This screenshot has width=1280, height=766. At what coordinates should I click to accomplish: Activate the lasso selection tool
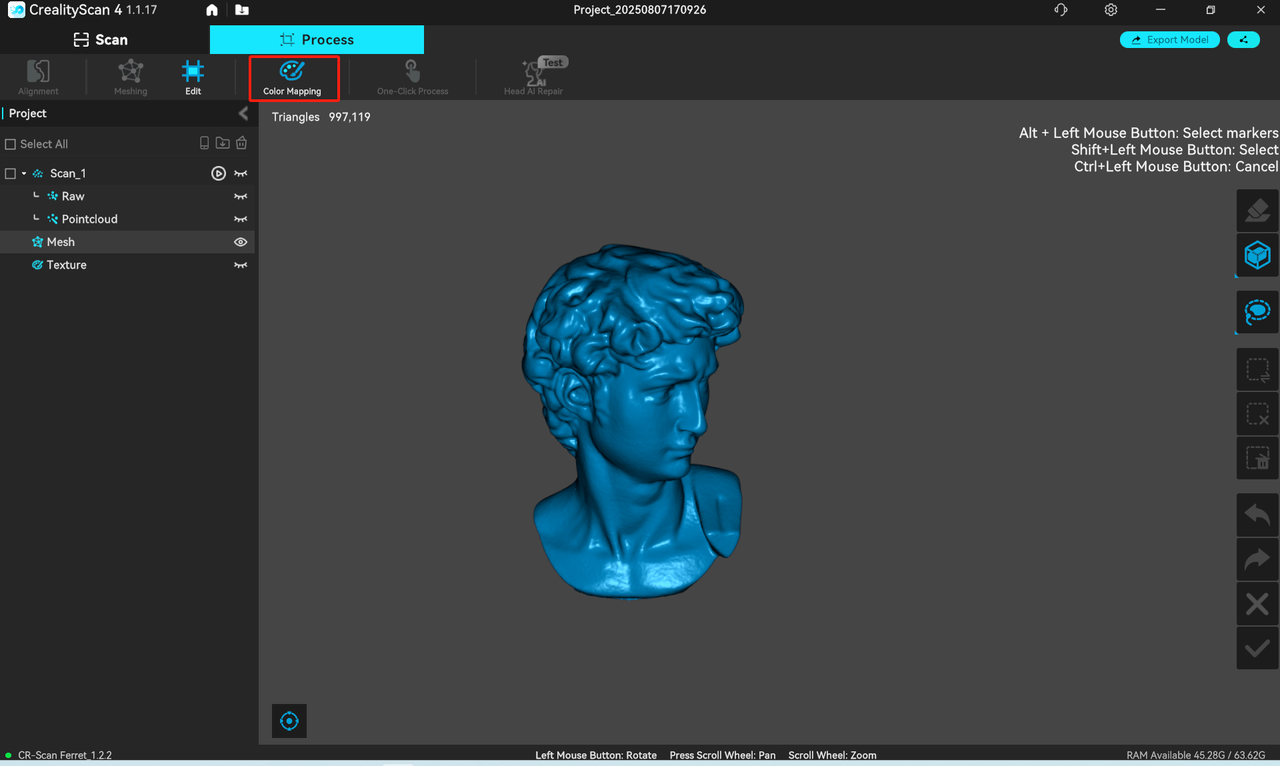click(1257, 312)
